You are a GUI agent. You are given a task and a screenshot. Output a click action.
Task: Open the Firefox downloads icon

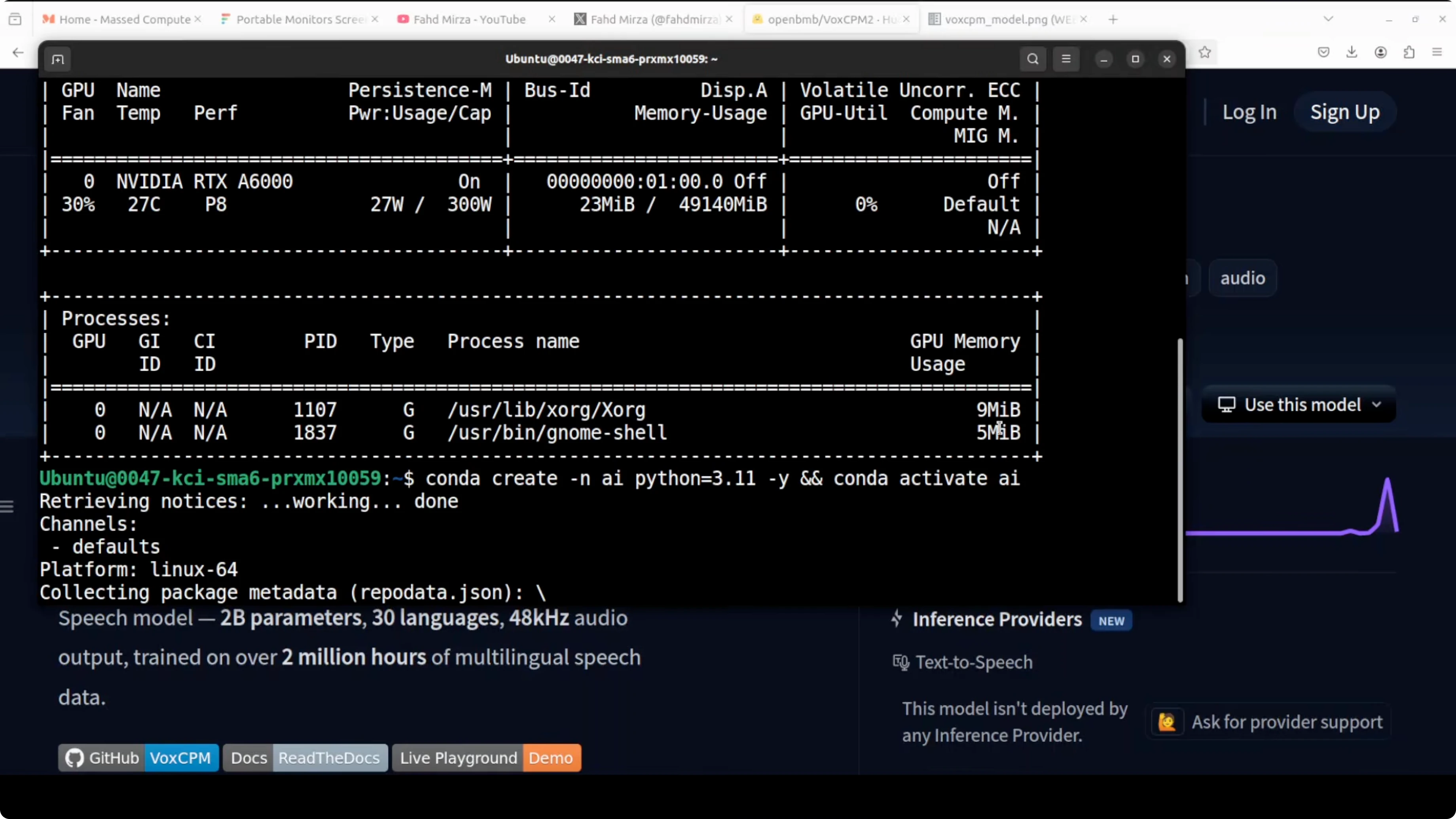[1352, 53]
